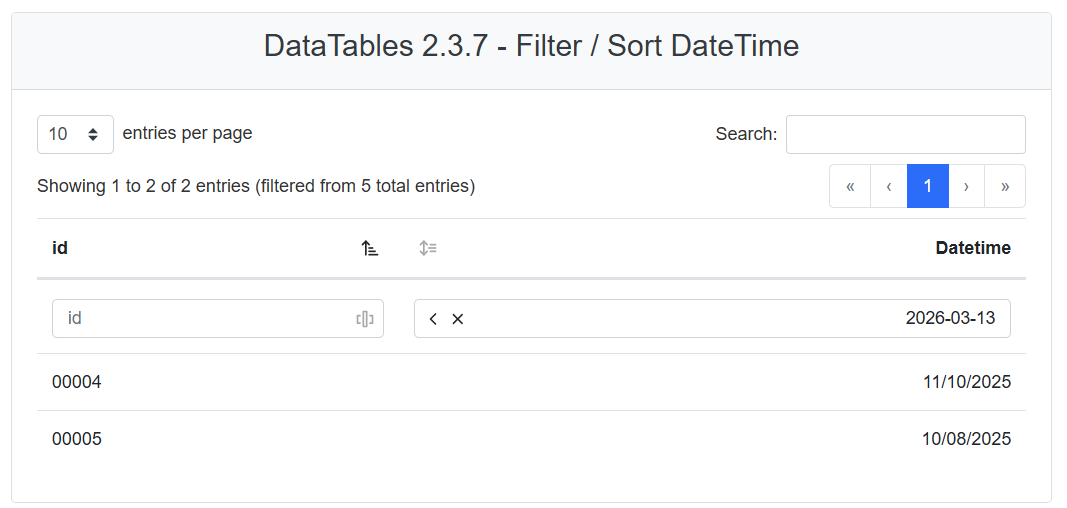
Task: Click the sort icon in Datetime column
Action: [x=428, y=248]
